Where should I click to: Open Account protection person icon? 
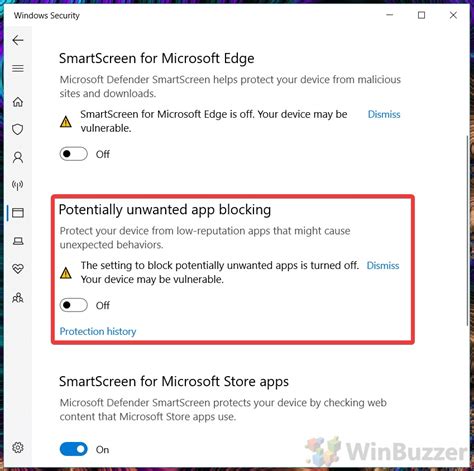(x=18, y=157)
